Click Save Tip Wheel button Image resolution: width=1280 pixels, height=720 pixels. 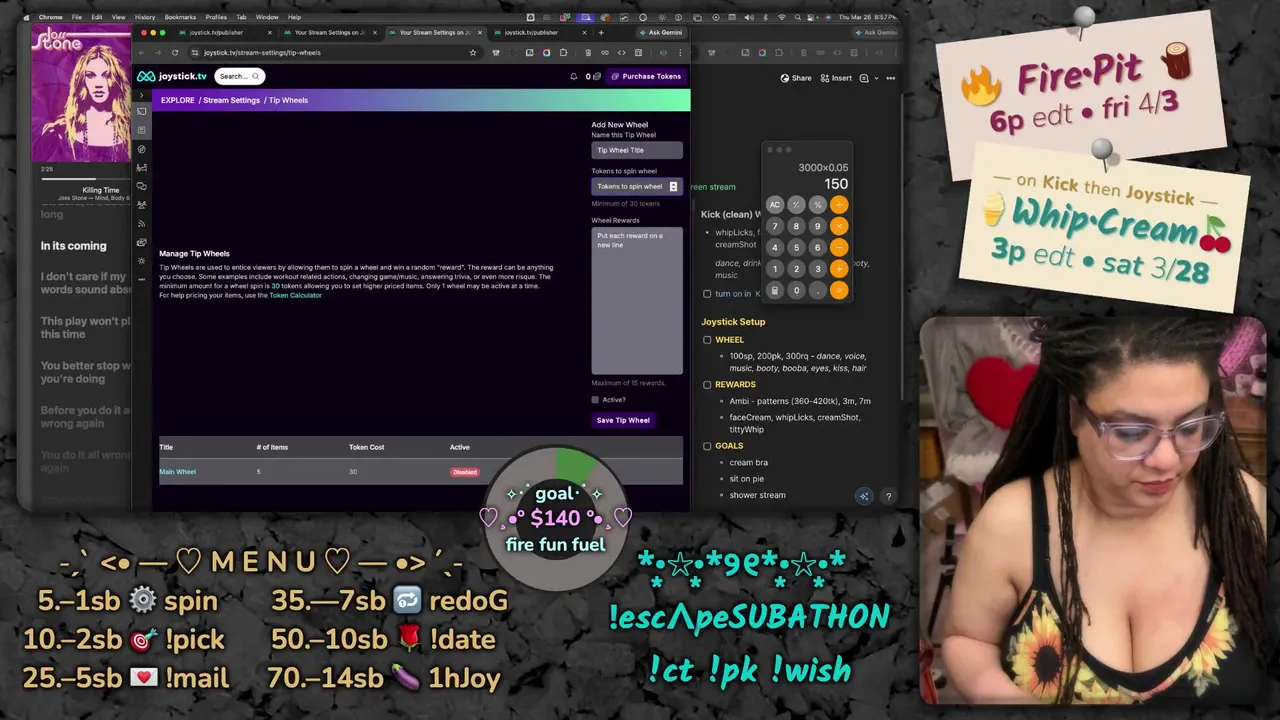click(623, 420)
